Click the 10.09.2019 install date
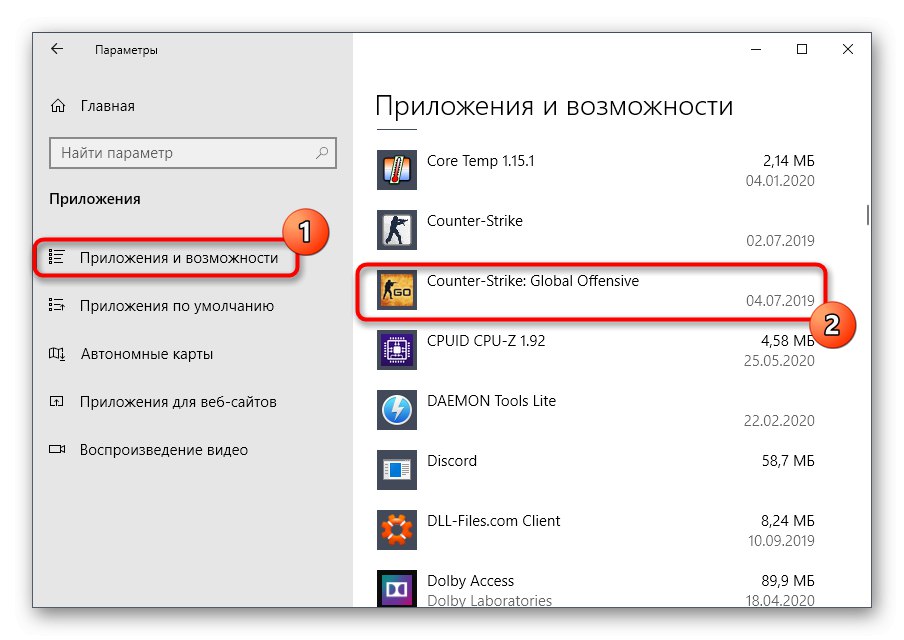 click(781, 541)
